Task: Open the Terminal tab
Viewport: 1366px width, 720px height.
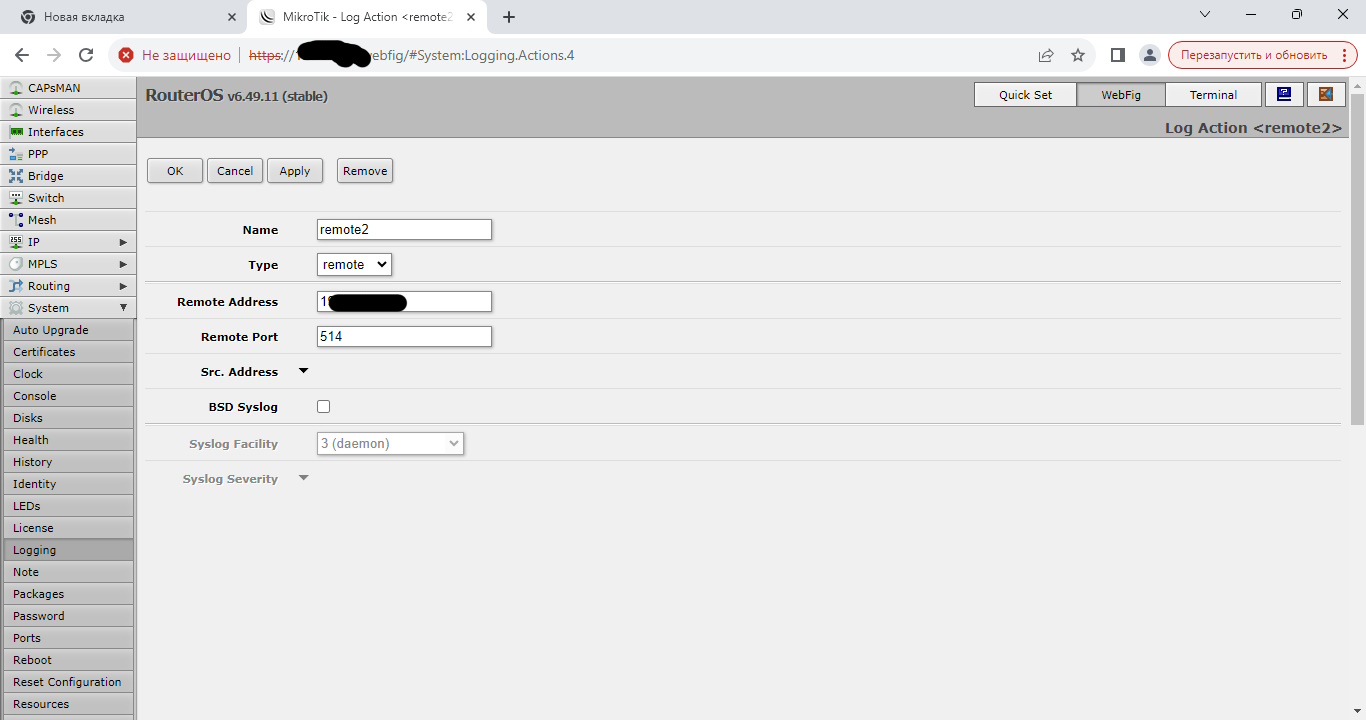Action: click(x=1213, y=95)
